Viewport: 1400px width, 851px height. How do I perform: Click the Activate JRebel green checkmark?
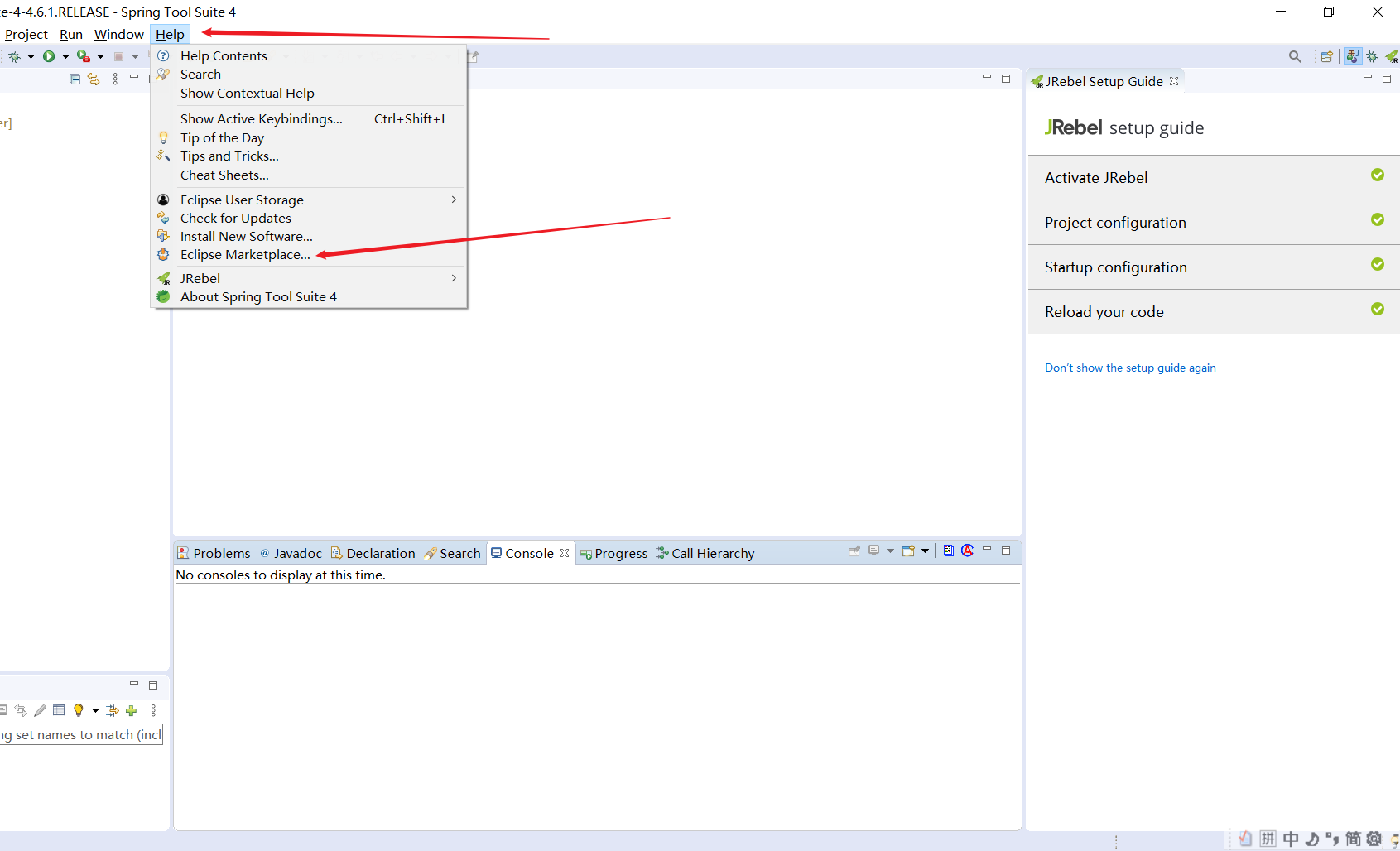tap(1378, 175)
